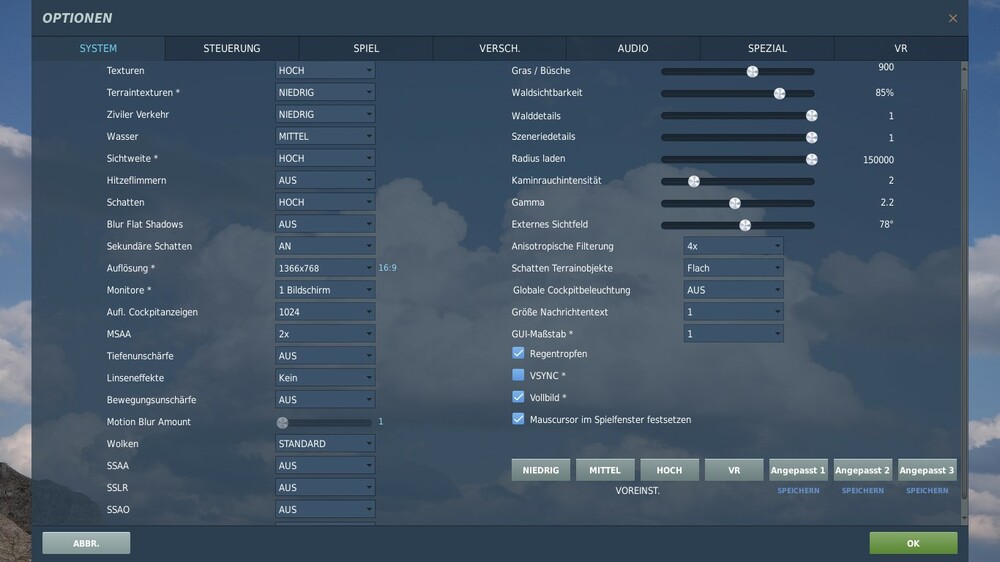Toggle the Vollbild checkbox
The width and height of the screenshot is (1000, 562).
pyautogui.click(x=518, y=397)
